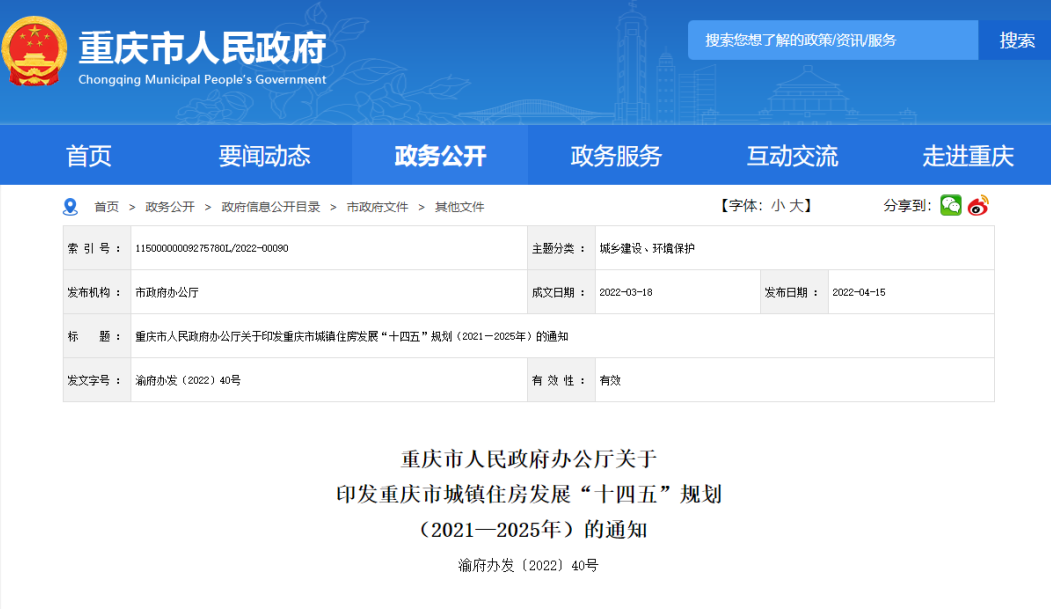Select the 市政府办公厅 issuing agency value
This screenshot has width=1051, height=609.
167,293
